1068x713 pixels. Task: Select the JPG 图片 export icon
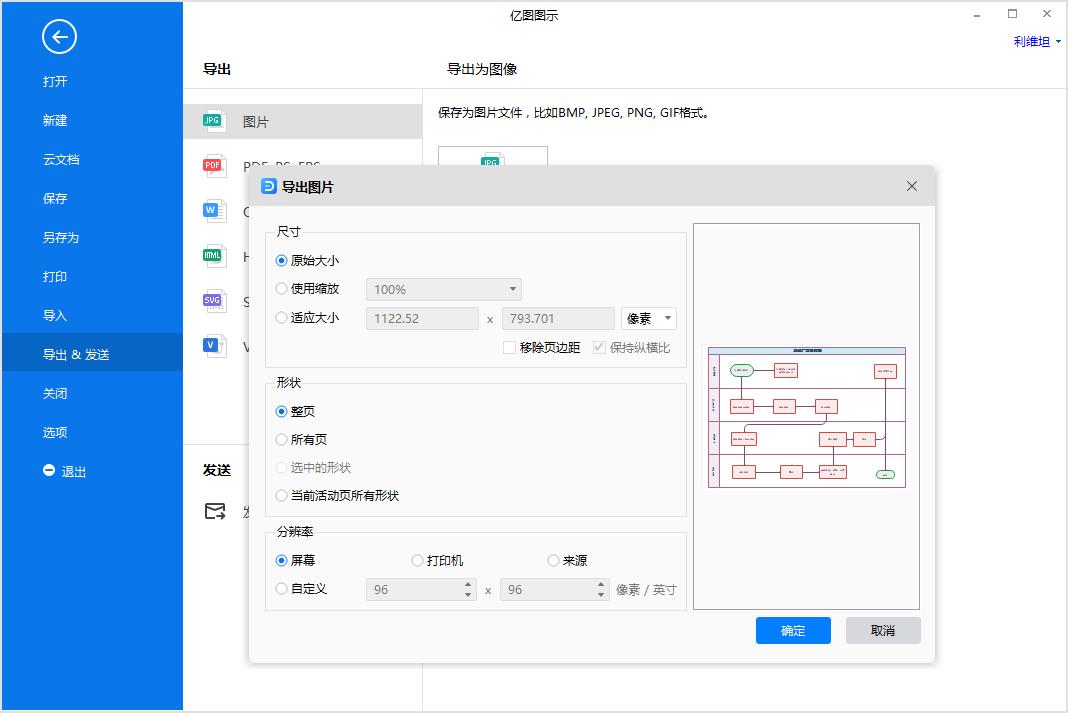click(x=211, y=119)
